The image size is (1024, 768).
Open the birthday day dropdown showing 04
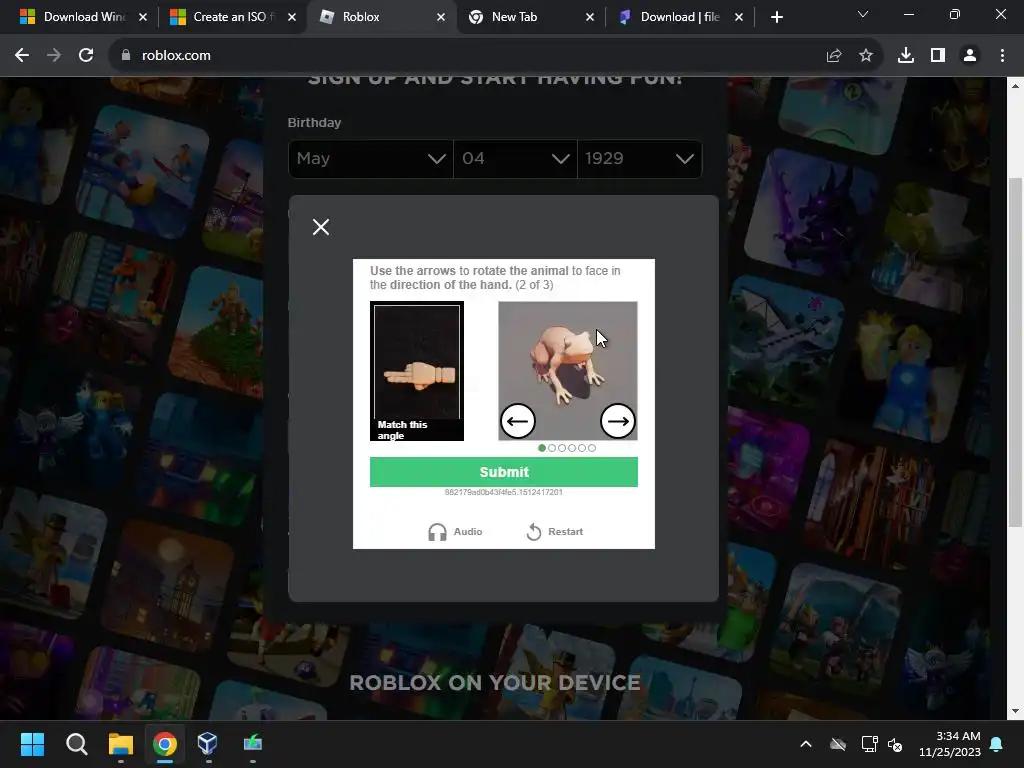click(515, 159)
